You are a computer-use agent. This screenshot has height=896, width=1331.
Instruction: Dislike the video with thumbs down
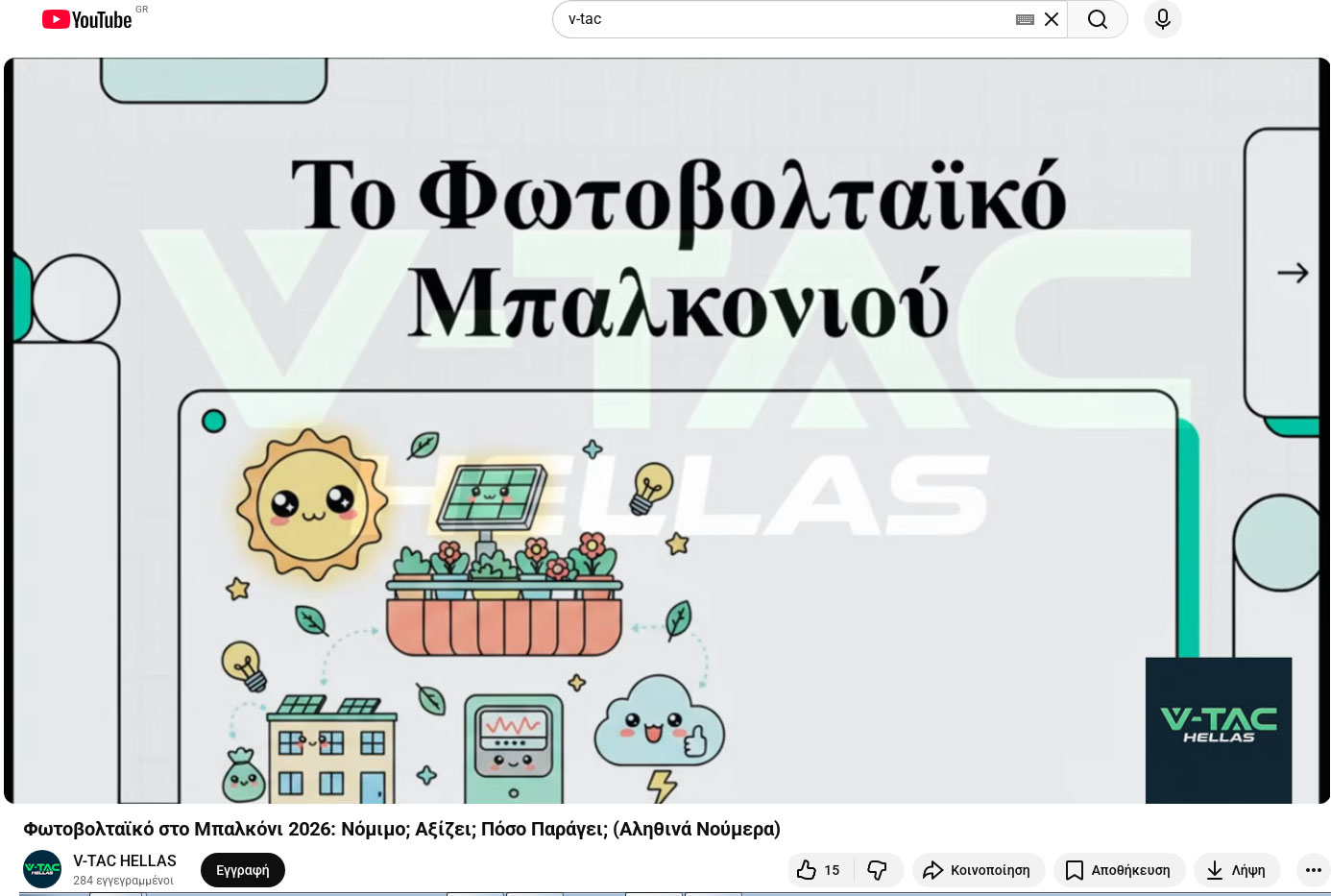coord(878,870)
